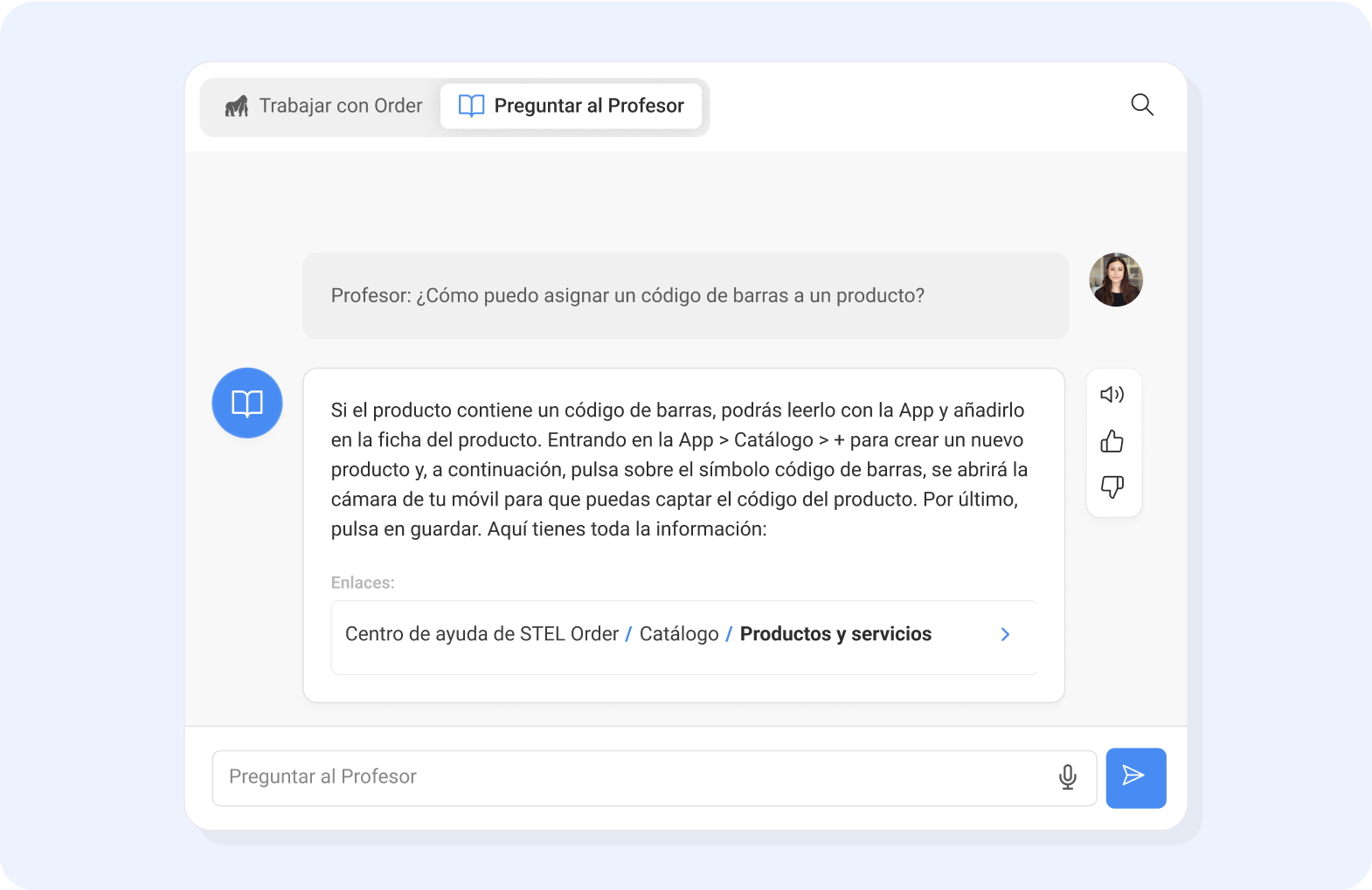Send the message with the paper plane button

pyautogui.click(x=1135, y=777)
